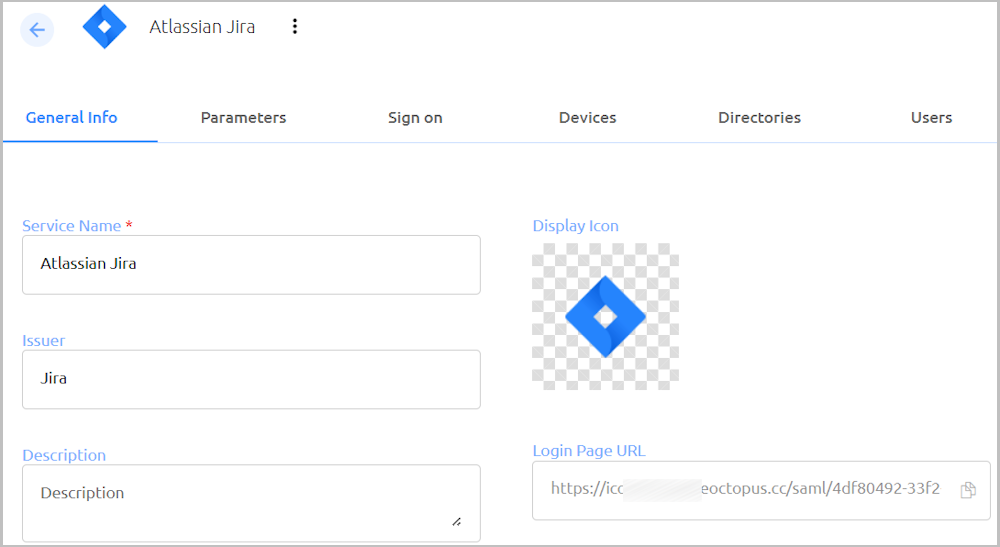Click the "Login Page URL" label
The height and width of the screenshot is (547, 1000).
[589, 451]
